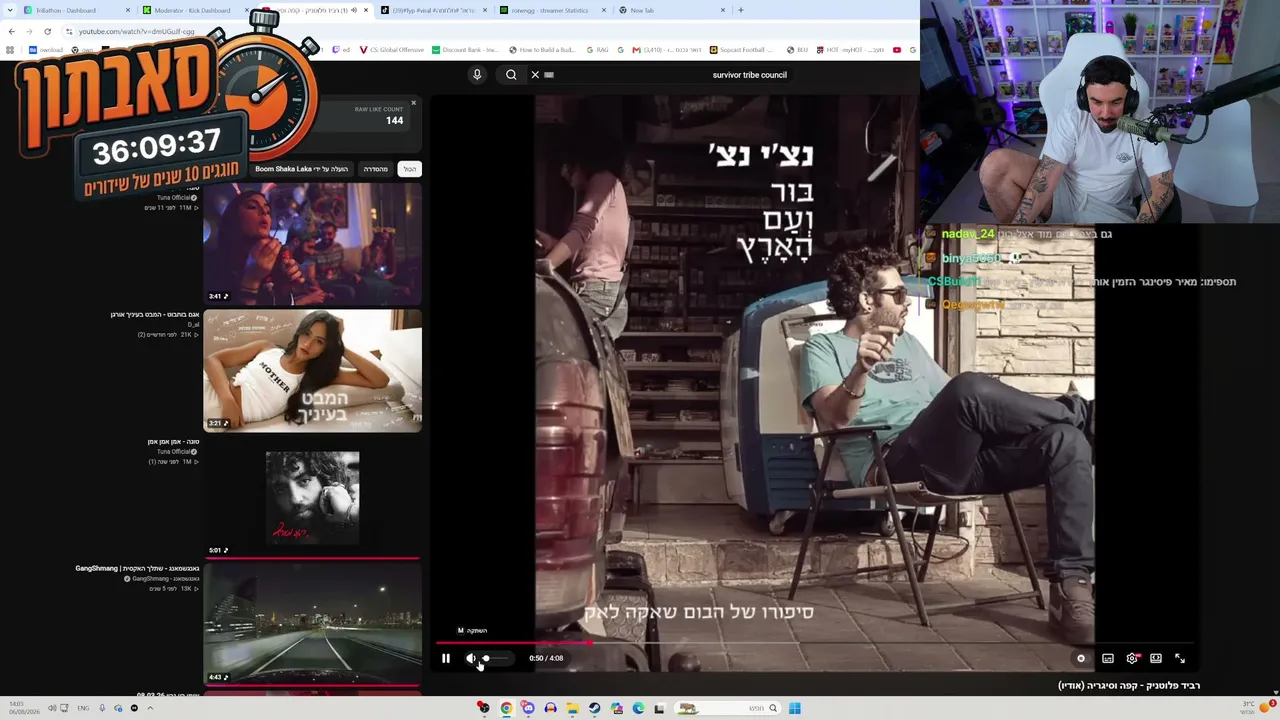This screenshot has width=1280, height=720.
Task: Adjust the volume slider in the player
Action: [495, 658]
